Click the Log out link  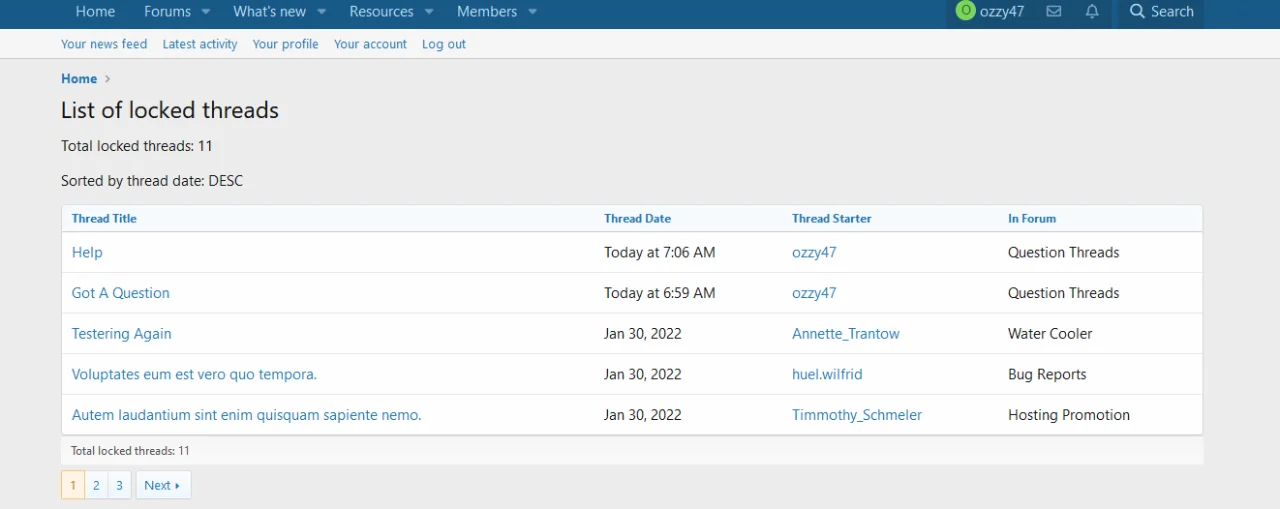pyautogui.click(x=443, y=44)
